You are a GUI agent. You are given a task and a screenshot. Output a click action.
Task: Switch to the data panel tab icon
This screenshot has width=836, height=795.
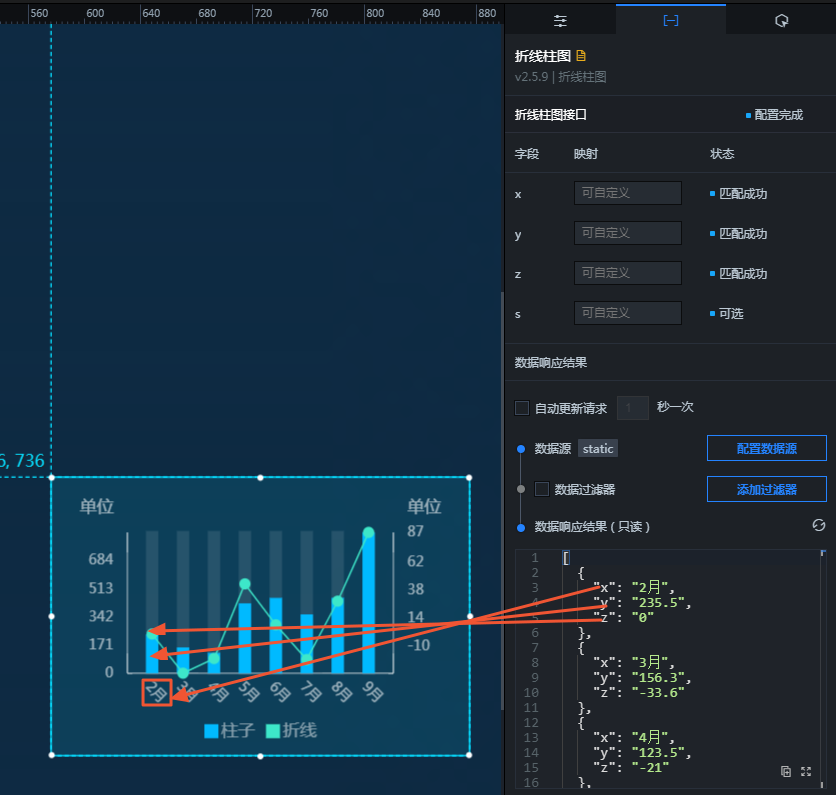(x=671, y=20)
